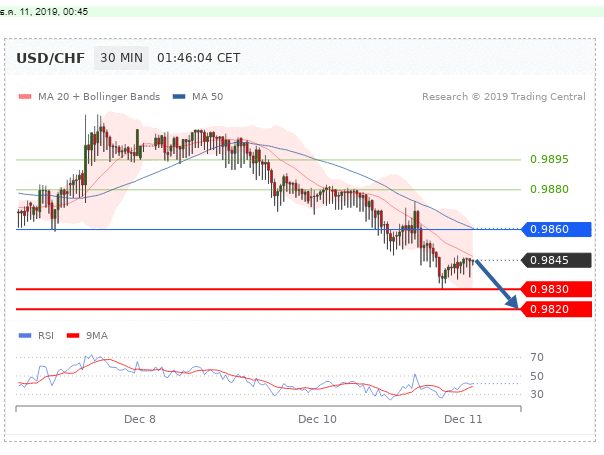Click the 01:46:04 CET timestamp
Viewport: 604px width, 455px height.
tap(198, 58)
